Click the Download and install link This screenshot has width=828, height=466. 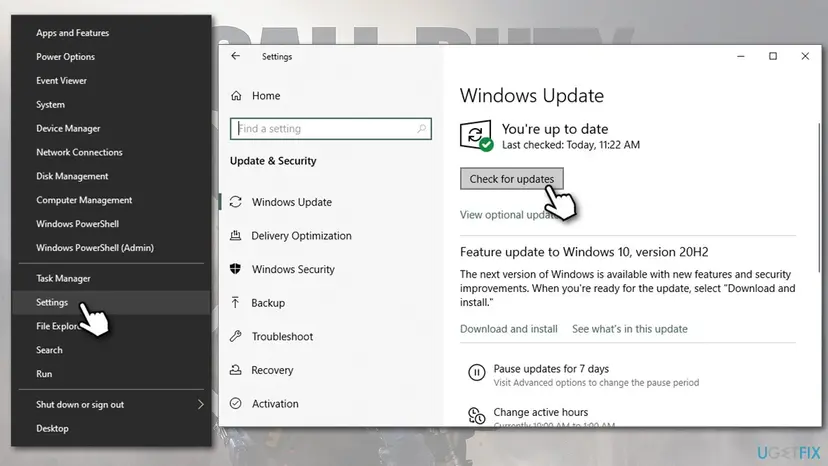pyautogui.click(x=509, y=329)
